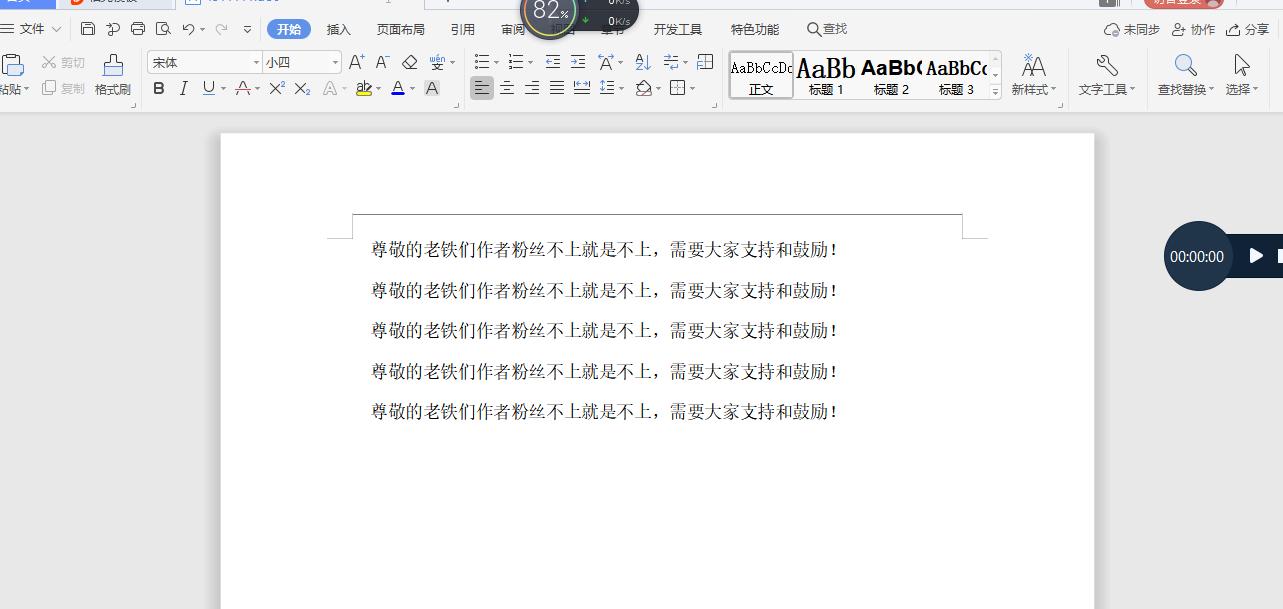Toggle justify alignment
Image resolution: width=1283 pixels, height=609 pixels.
[x=557, y=88]
